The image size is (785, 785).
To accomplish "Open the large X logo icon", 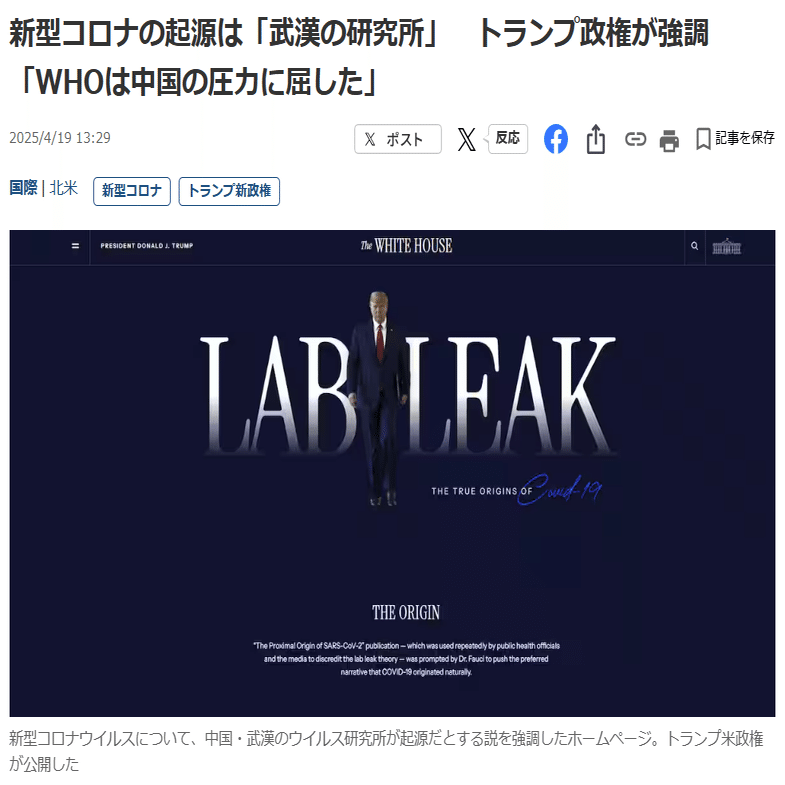I will coord(466,139).
